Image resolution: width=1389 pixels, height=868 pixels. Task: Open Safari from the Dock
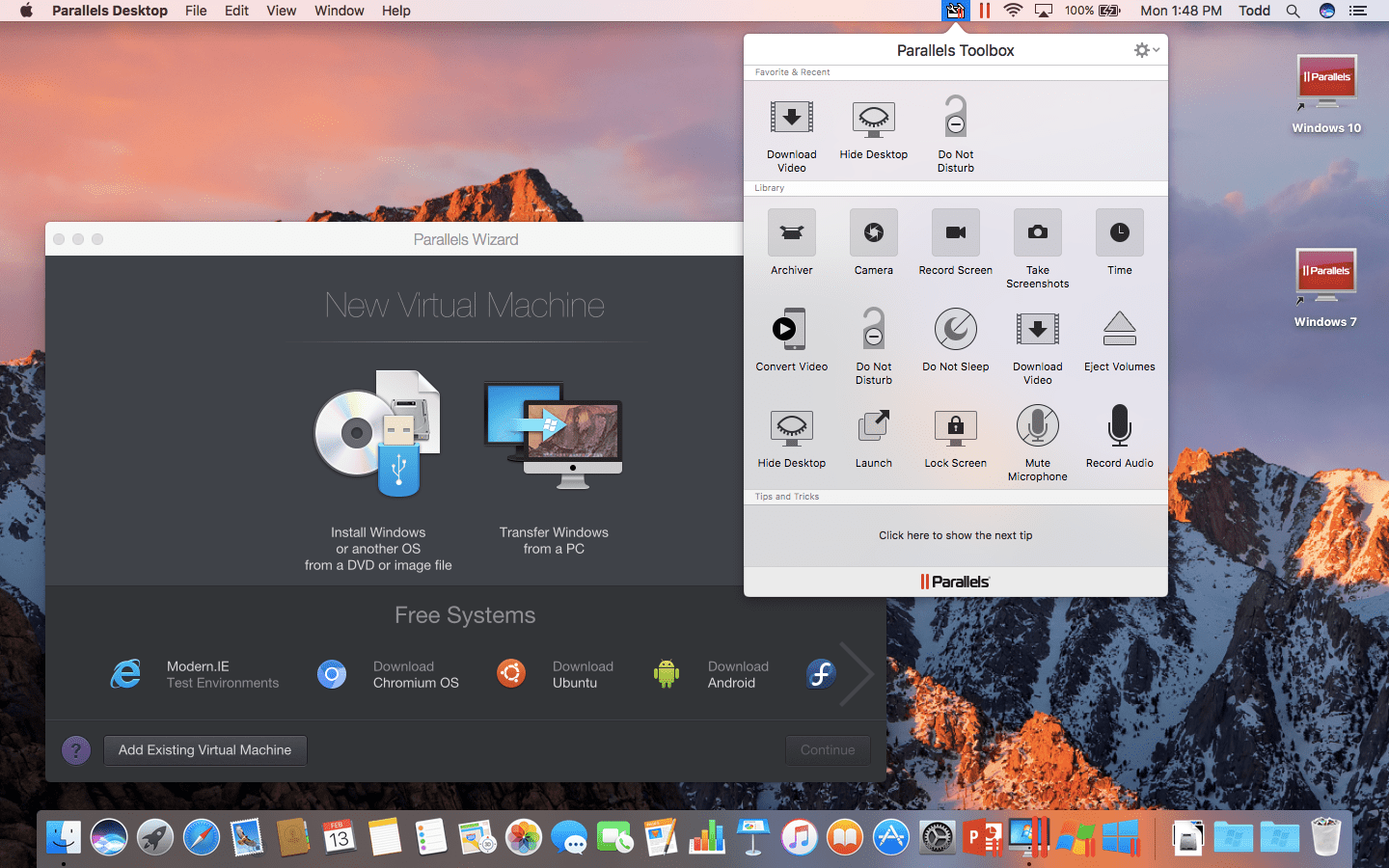pos(202,837)
